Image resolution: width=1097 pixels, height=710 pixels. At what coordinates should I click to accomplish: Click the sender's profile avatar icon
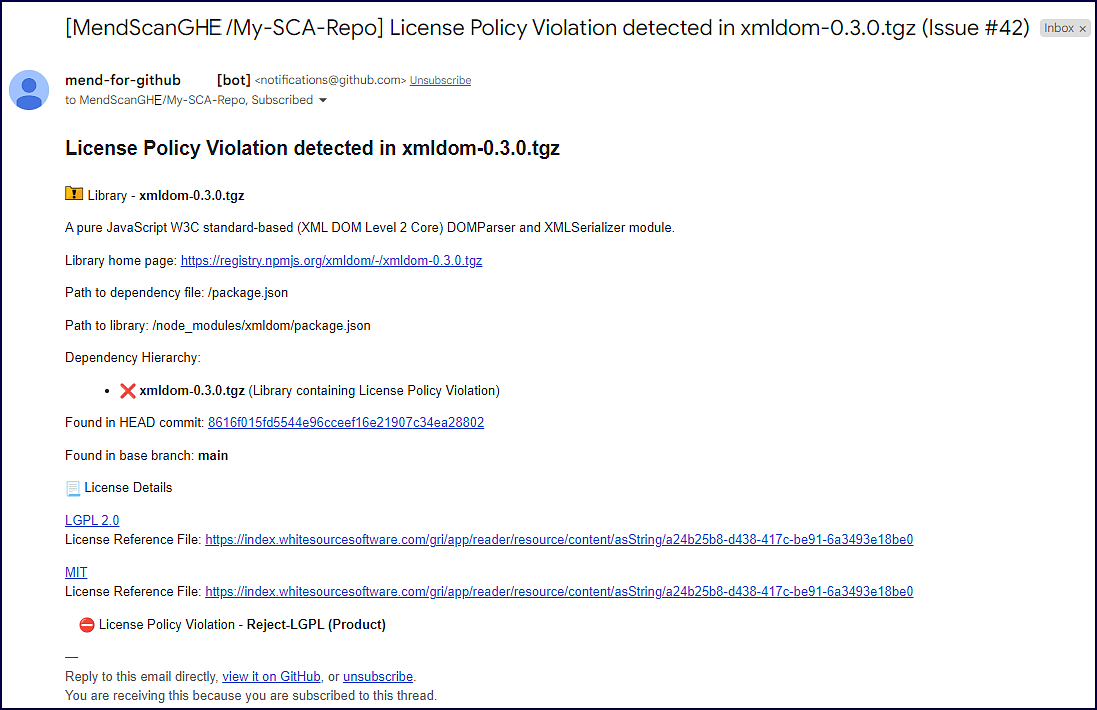30,90
